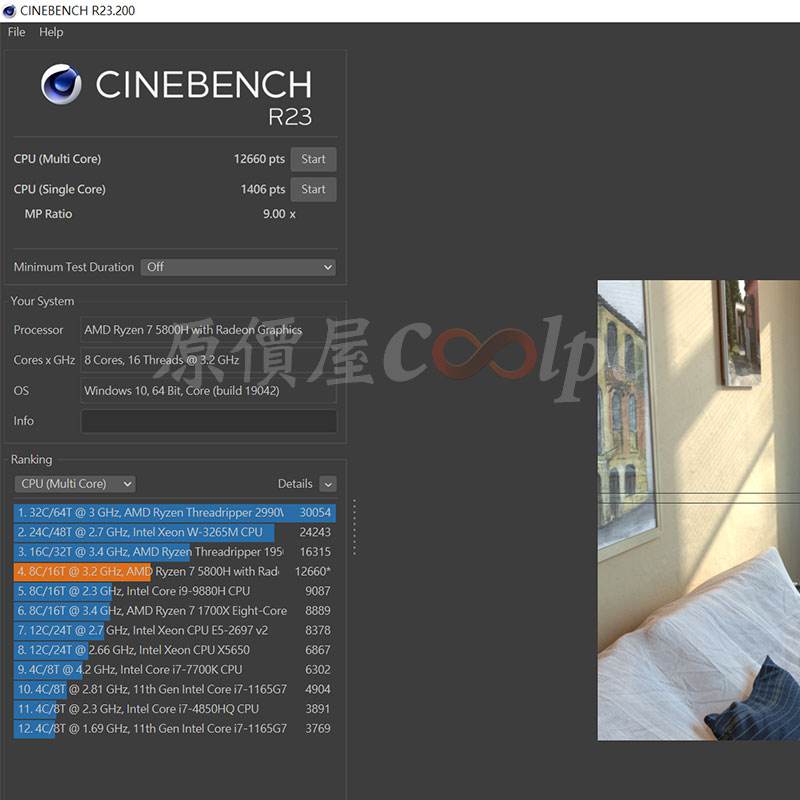Select the Core i7-7700K ranking row
The height and width of the screenshot is (800, 800).
click(174, 669)
